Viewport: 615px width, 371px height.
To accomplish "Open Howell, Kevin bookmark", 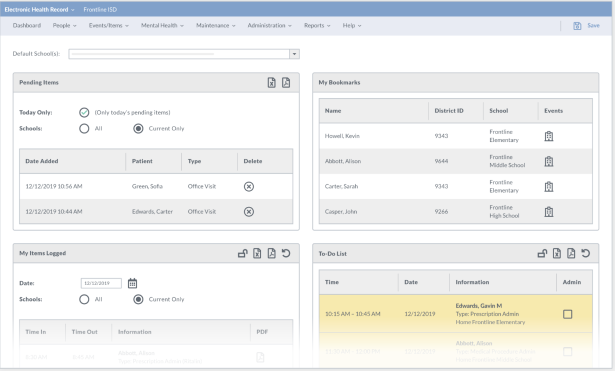I will coord(342,136).
